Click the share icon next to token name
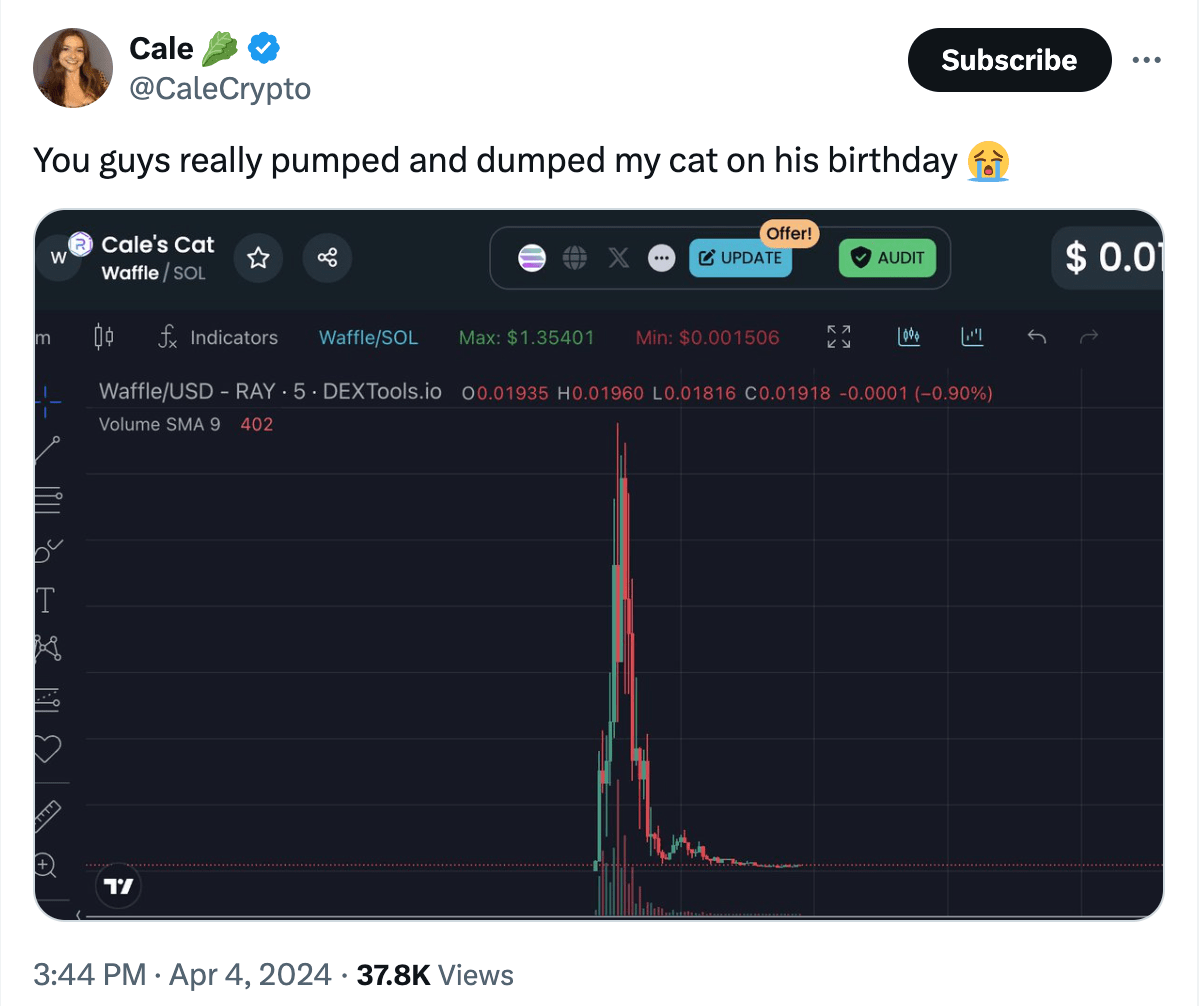Viewport: 1200px width, 1006px height. 327,259
